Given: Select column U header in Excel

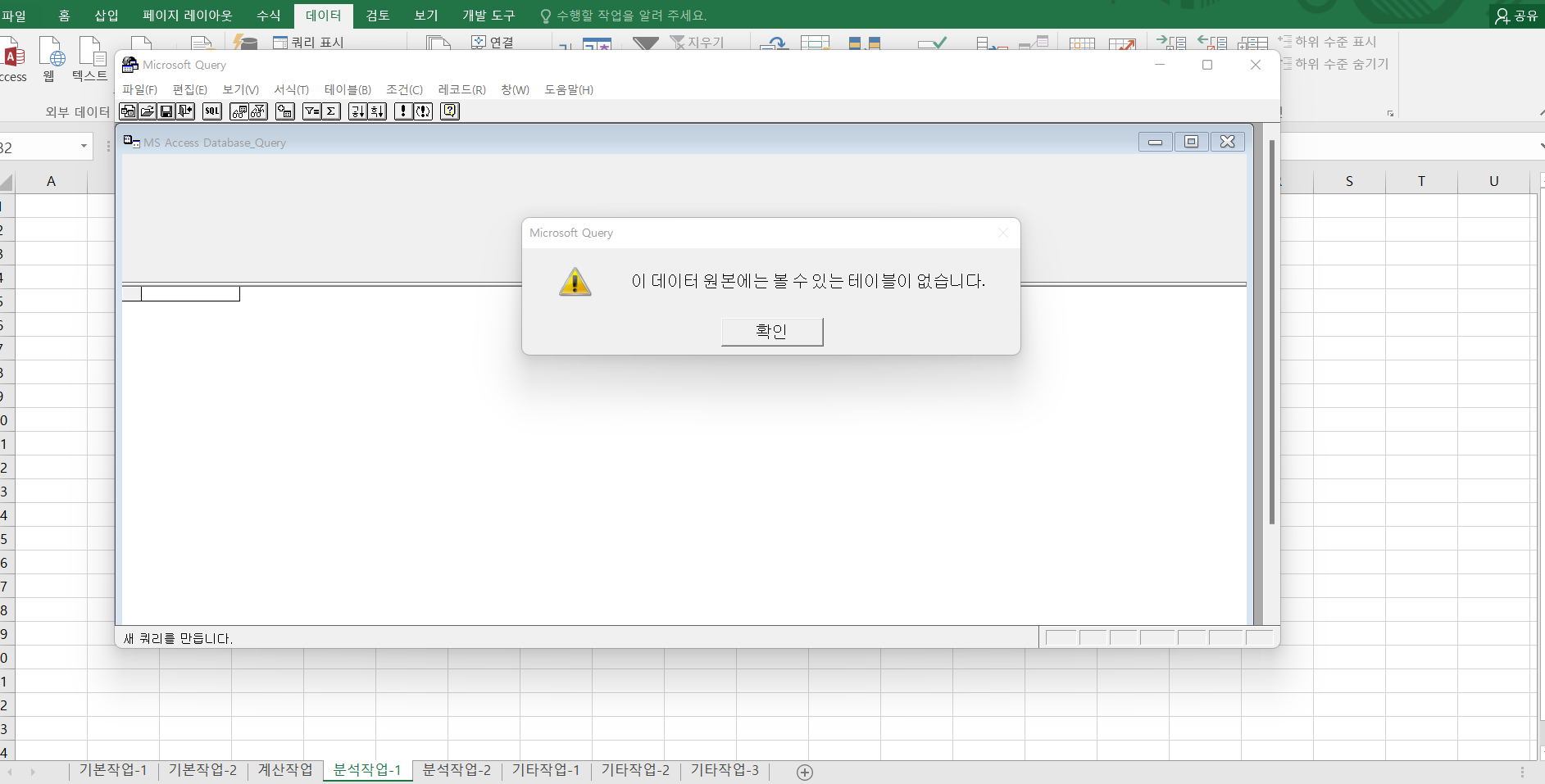Looking at the screenshot, I should pyautogui.click(x=1493, y=181).
